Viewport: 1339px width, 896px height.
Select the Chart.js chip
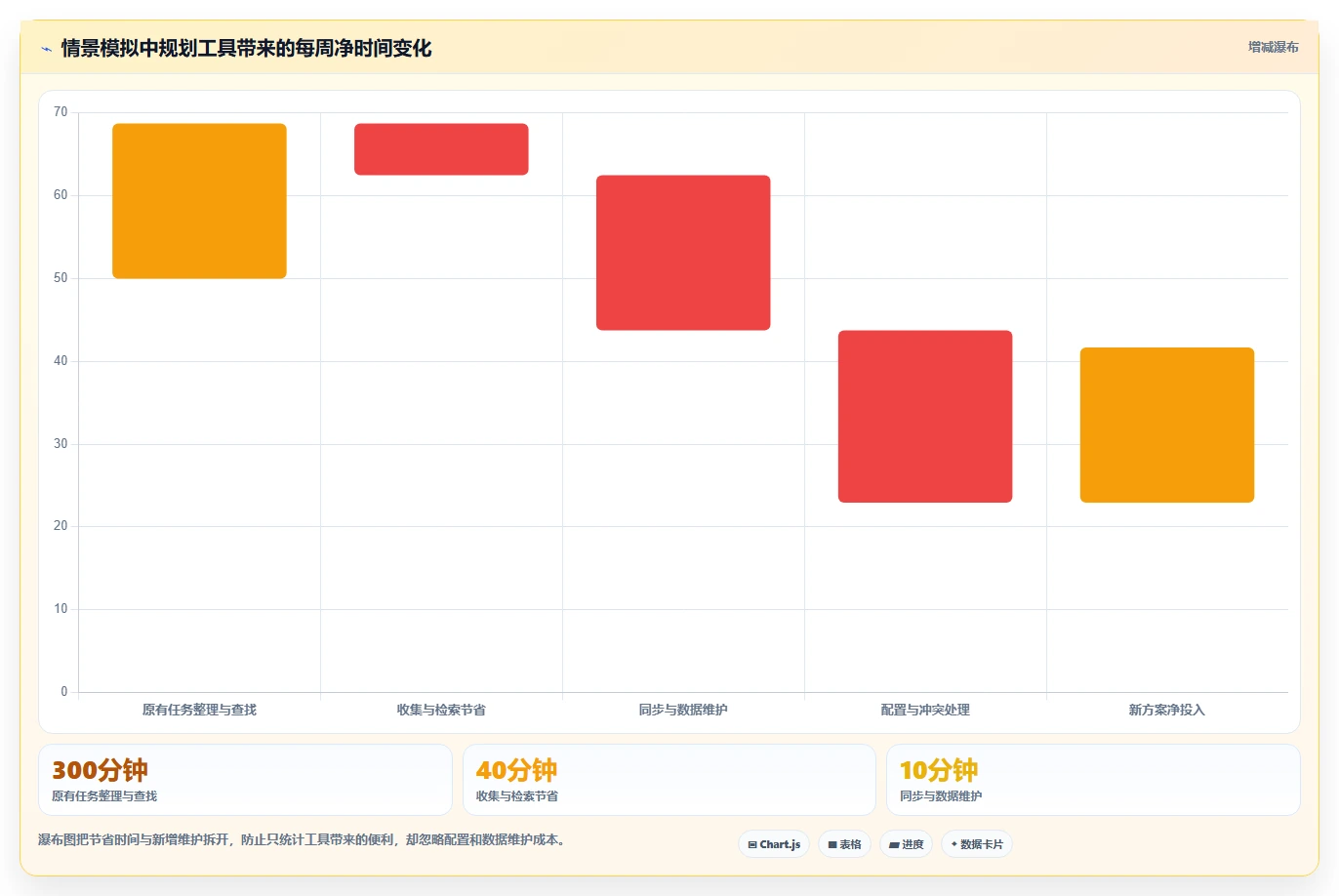coord(774,844)
